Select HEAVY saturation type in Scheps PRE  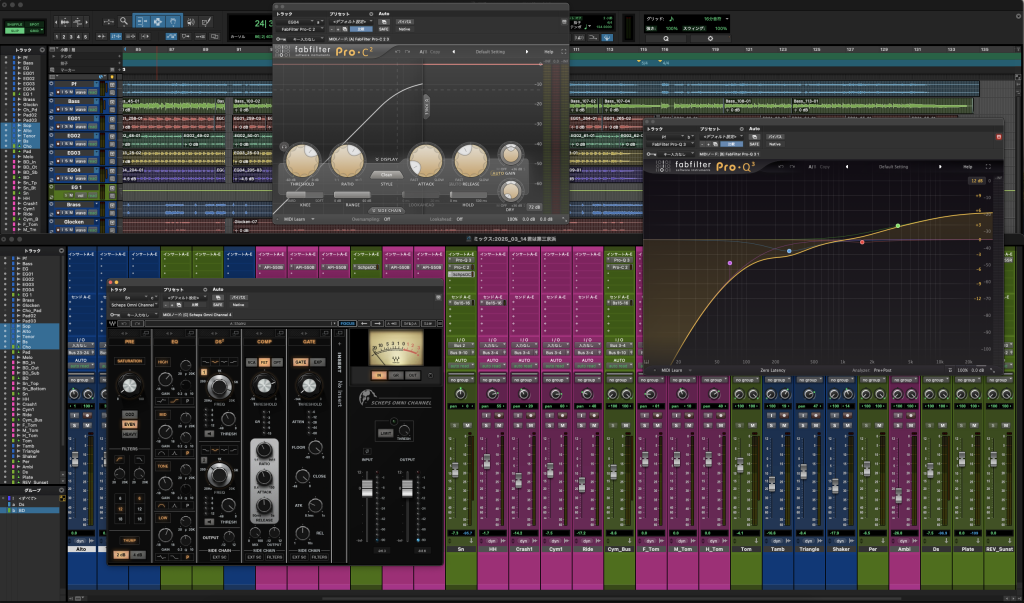pyautogui.click(x=129, y=434)
